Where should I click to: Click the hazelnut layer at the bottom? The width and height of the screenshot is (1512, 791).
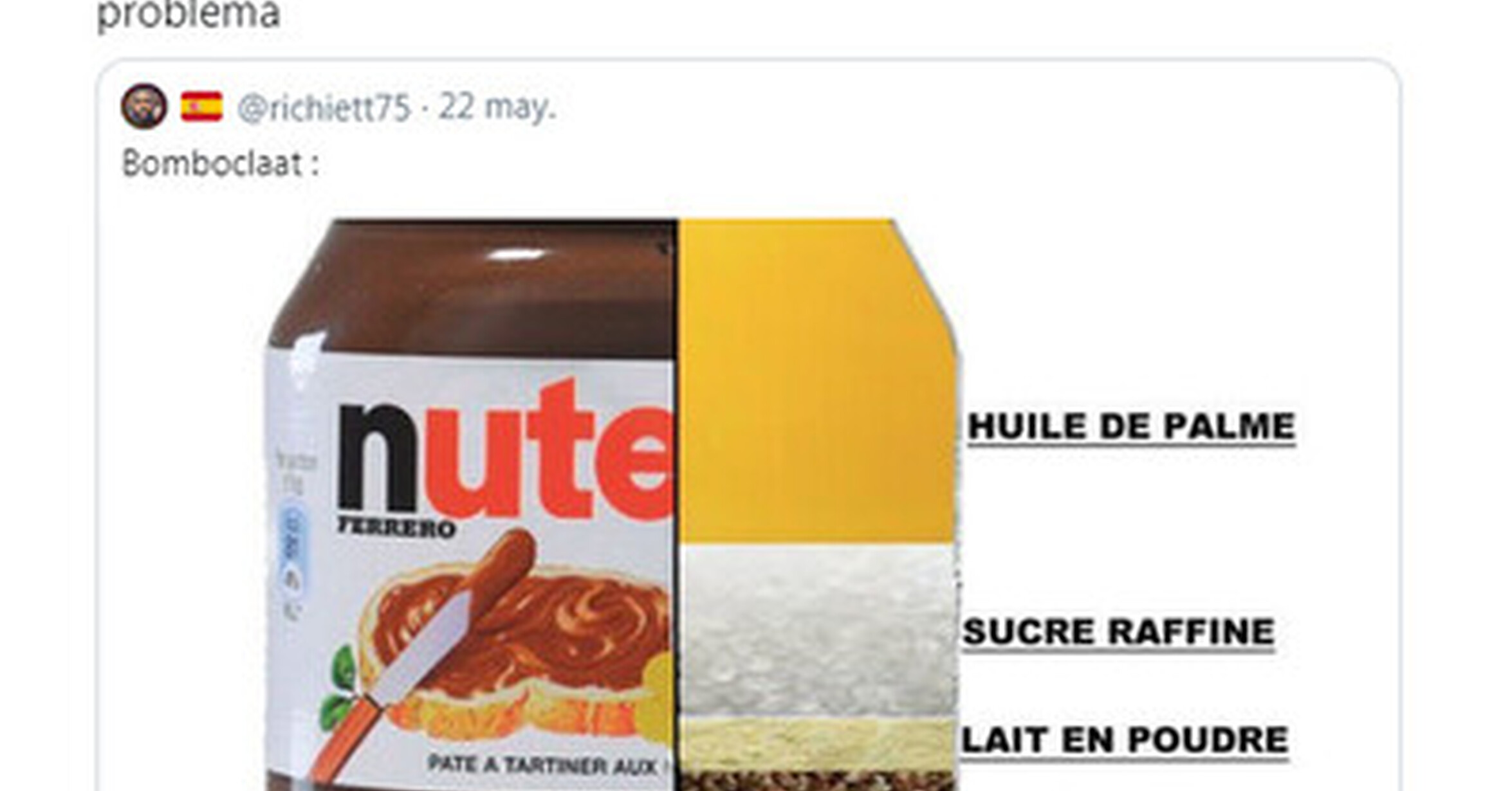click(x=816, y=781)
